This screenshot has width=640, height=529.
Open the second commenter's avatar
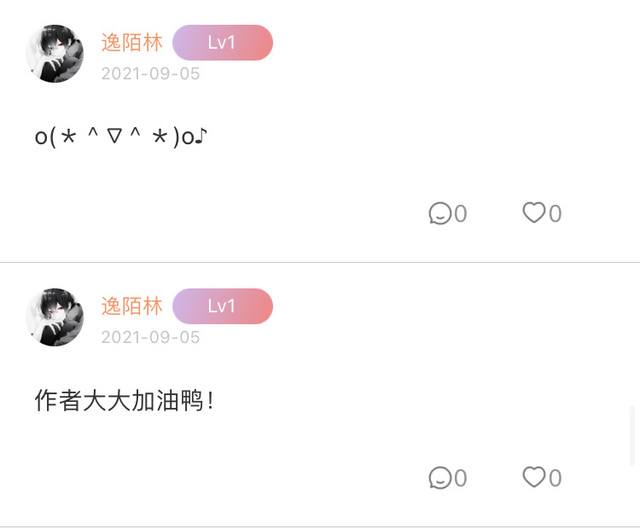point(55,317)
